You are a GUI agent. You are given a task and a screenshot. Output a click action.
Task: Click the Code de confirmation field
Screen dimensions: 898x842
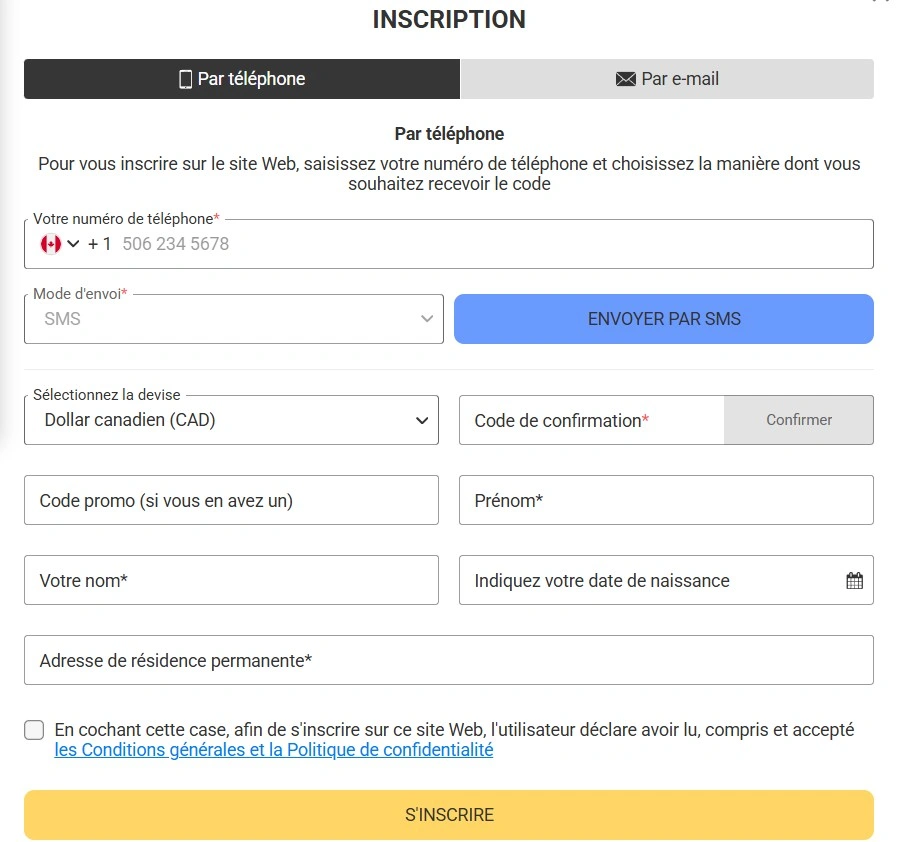[x=592, y=420]
